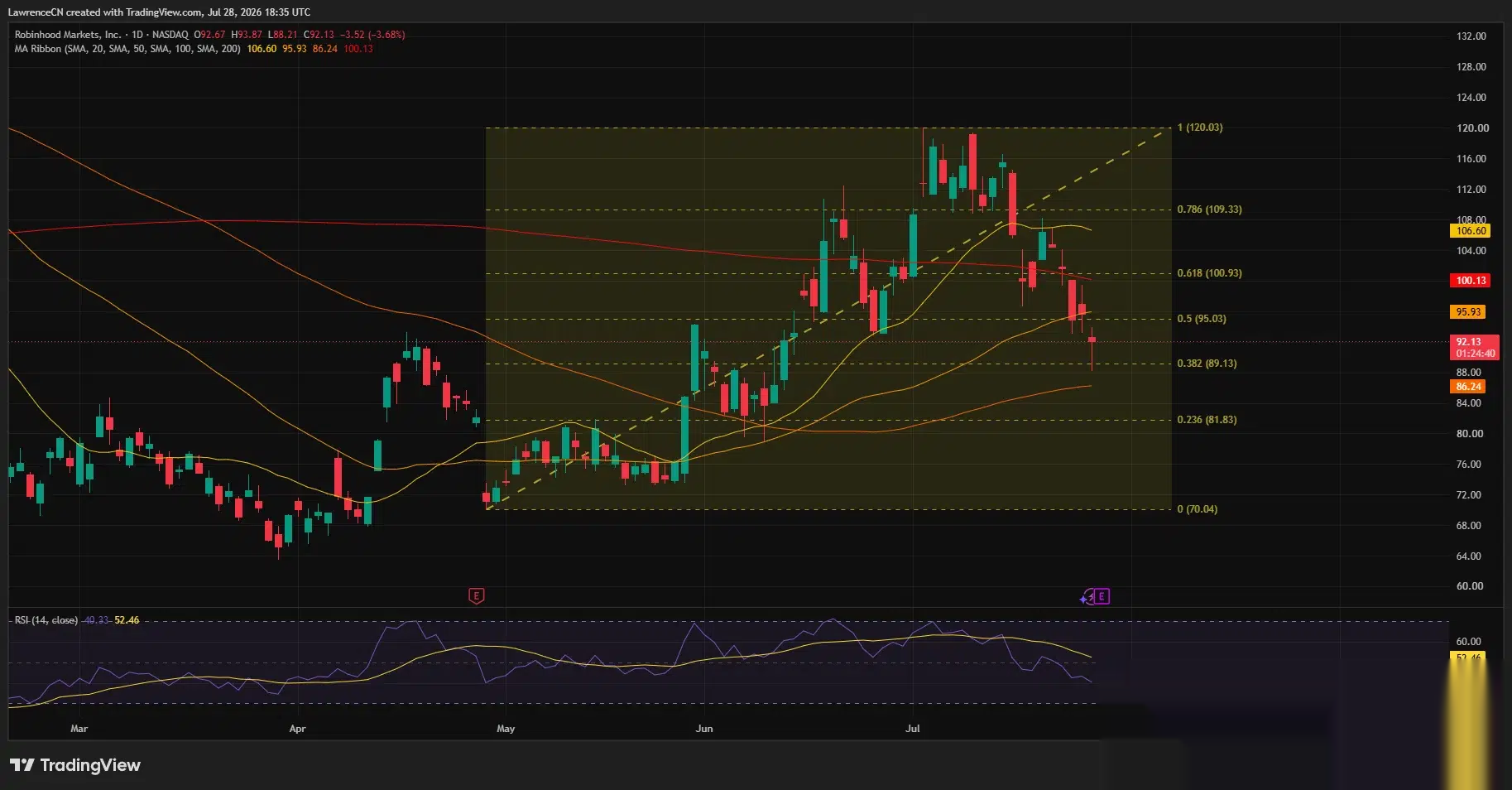Screen dimensions: 1512x790
Task: Click the 60.00 label on the RSI axis
Action: coord(1469,642)
